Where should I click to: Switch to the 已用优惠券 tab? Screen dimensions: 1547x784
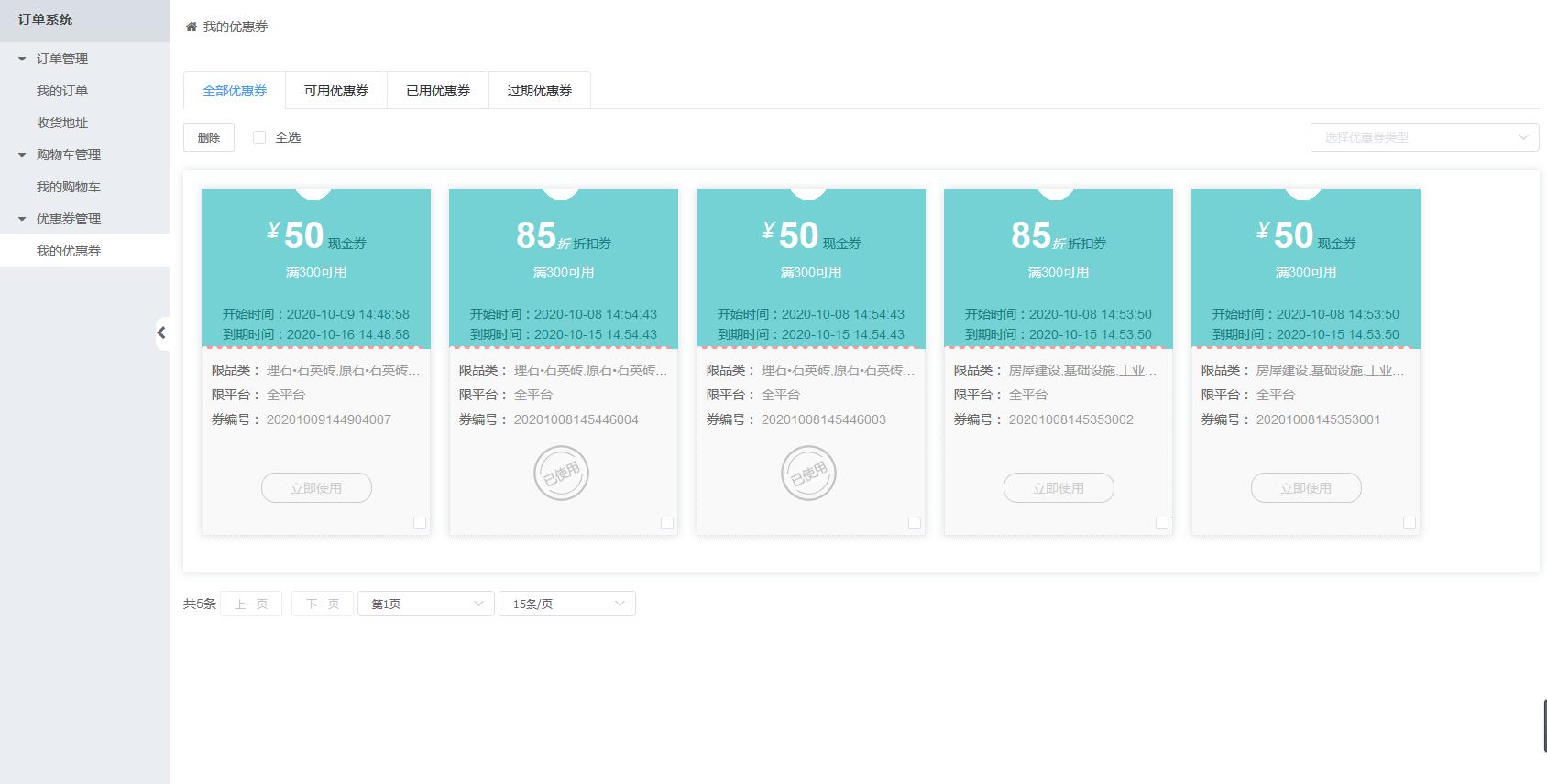(438, 91)
